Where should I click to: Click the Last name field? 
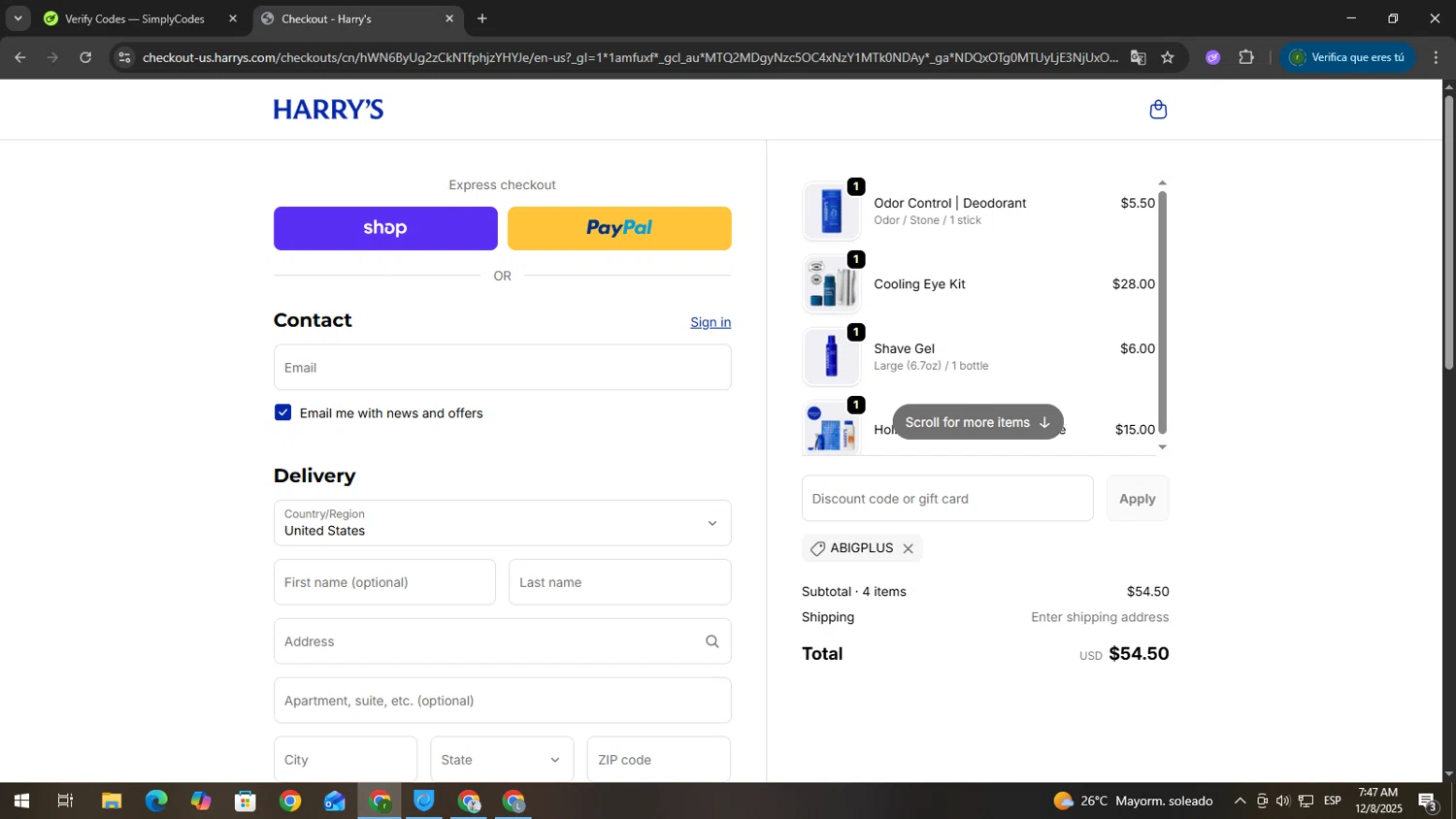click(x=619, y=582)
